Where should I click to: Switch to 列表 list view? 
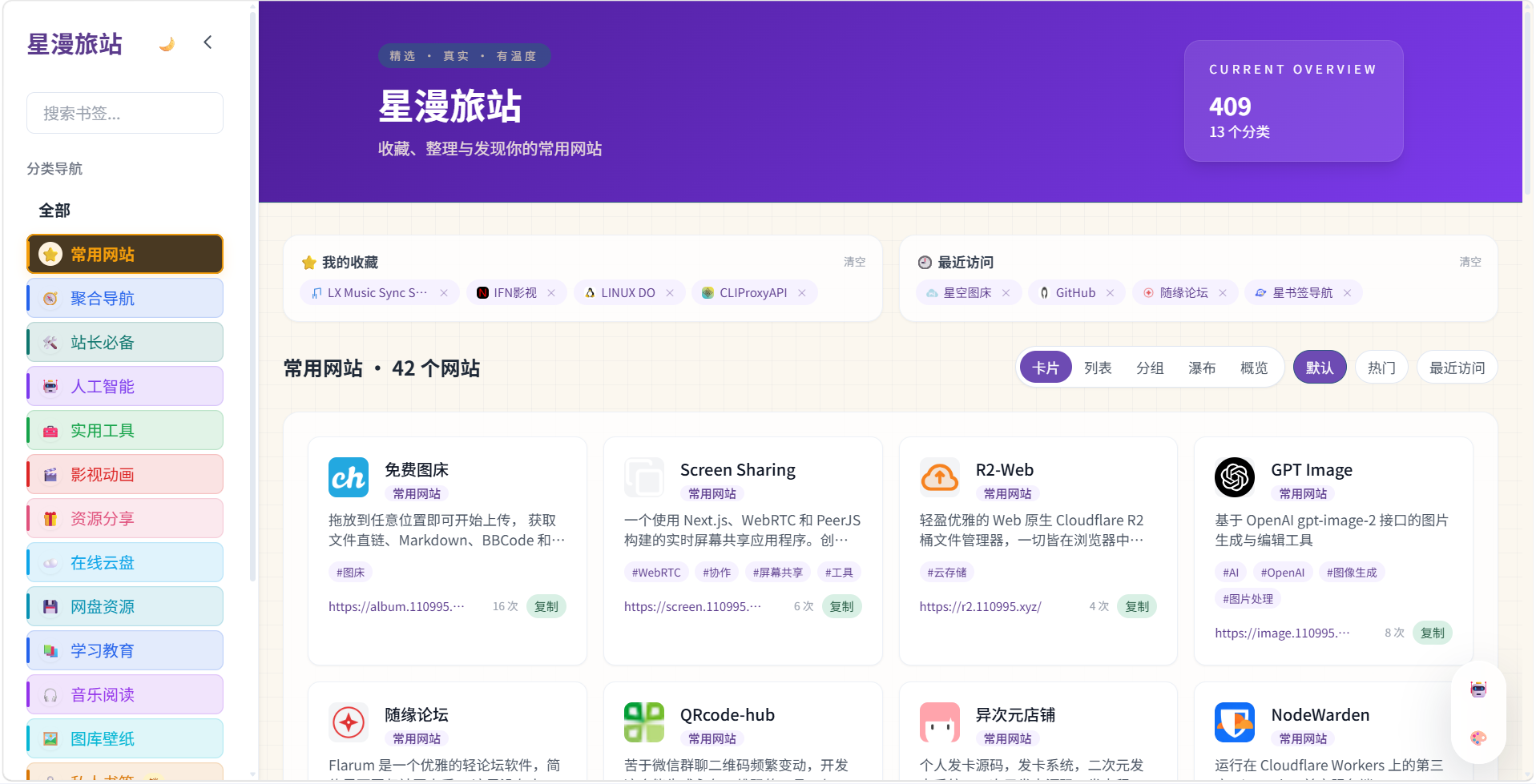coord(1098,368)
